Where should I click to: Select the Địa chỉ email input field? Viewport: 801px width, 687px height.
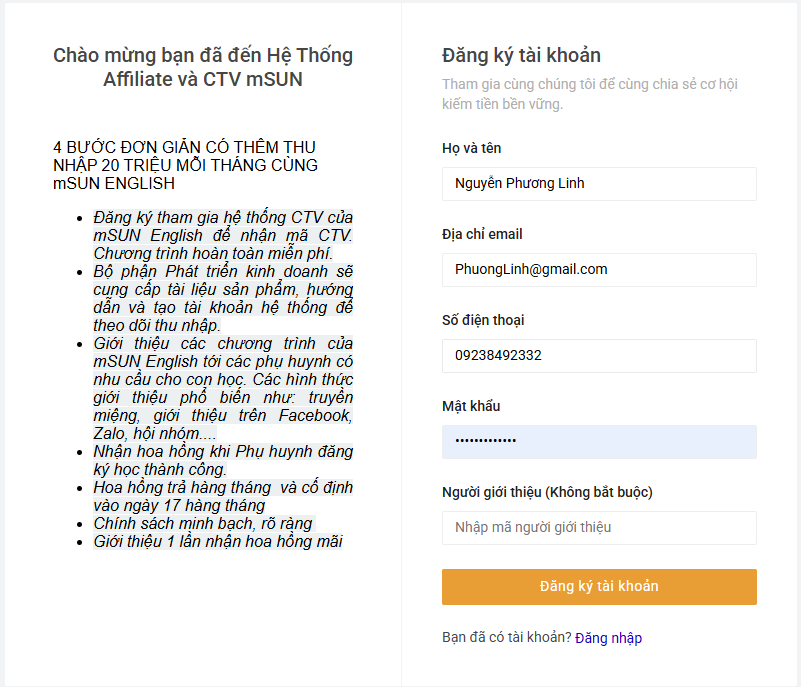point(599,270)
